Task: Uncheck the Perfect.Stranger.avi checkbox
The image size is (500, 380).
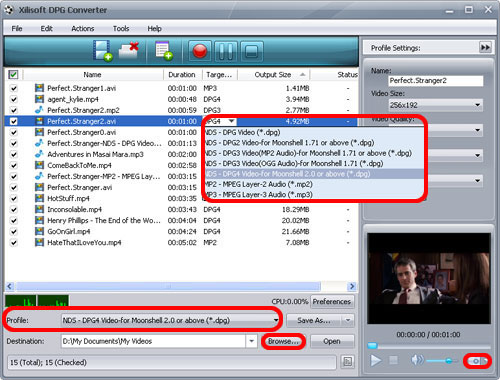Action: tap(14, 187)
